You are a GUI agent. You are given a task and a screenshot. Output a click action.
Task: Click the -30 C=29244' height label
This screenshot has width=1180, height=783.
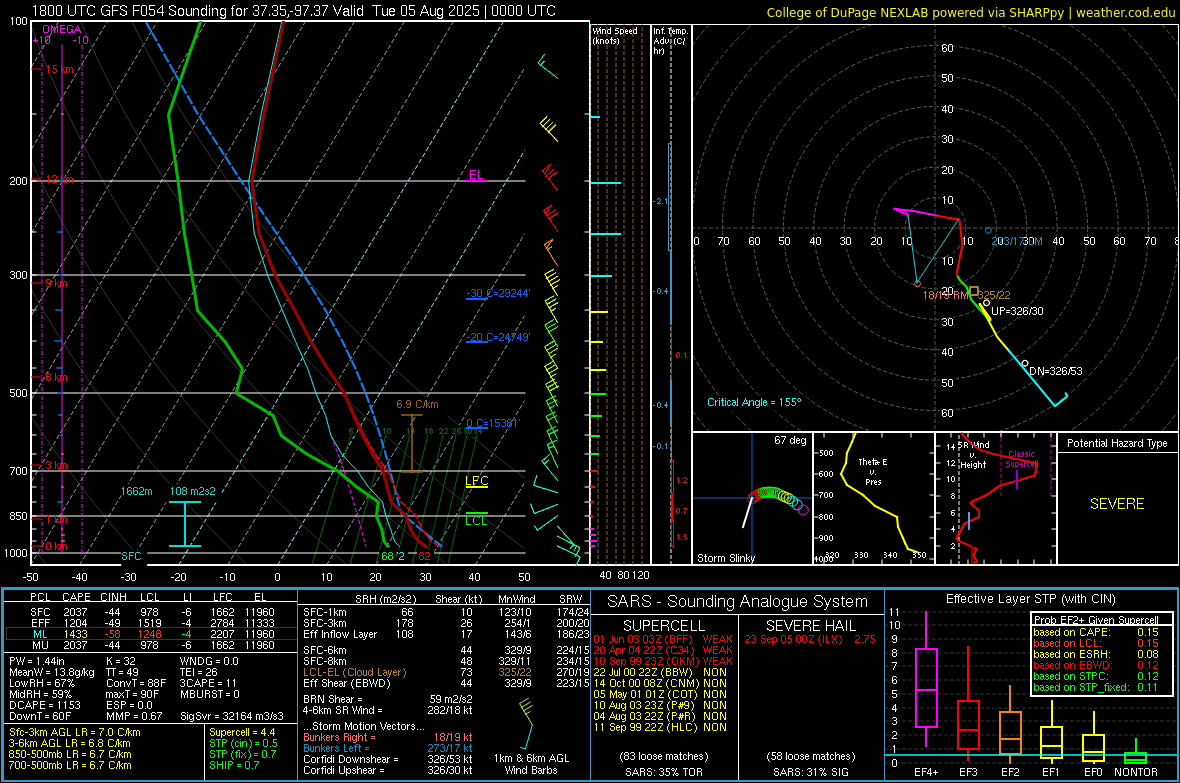pyautogui.click(x=498, y=293)
